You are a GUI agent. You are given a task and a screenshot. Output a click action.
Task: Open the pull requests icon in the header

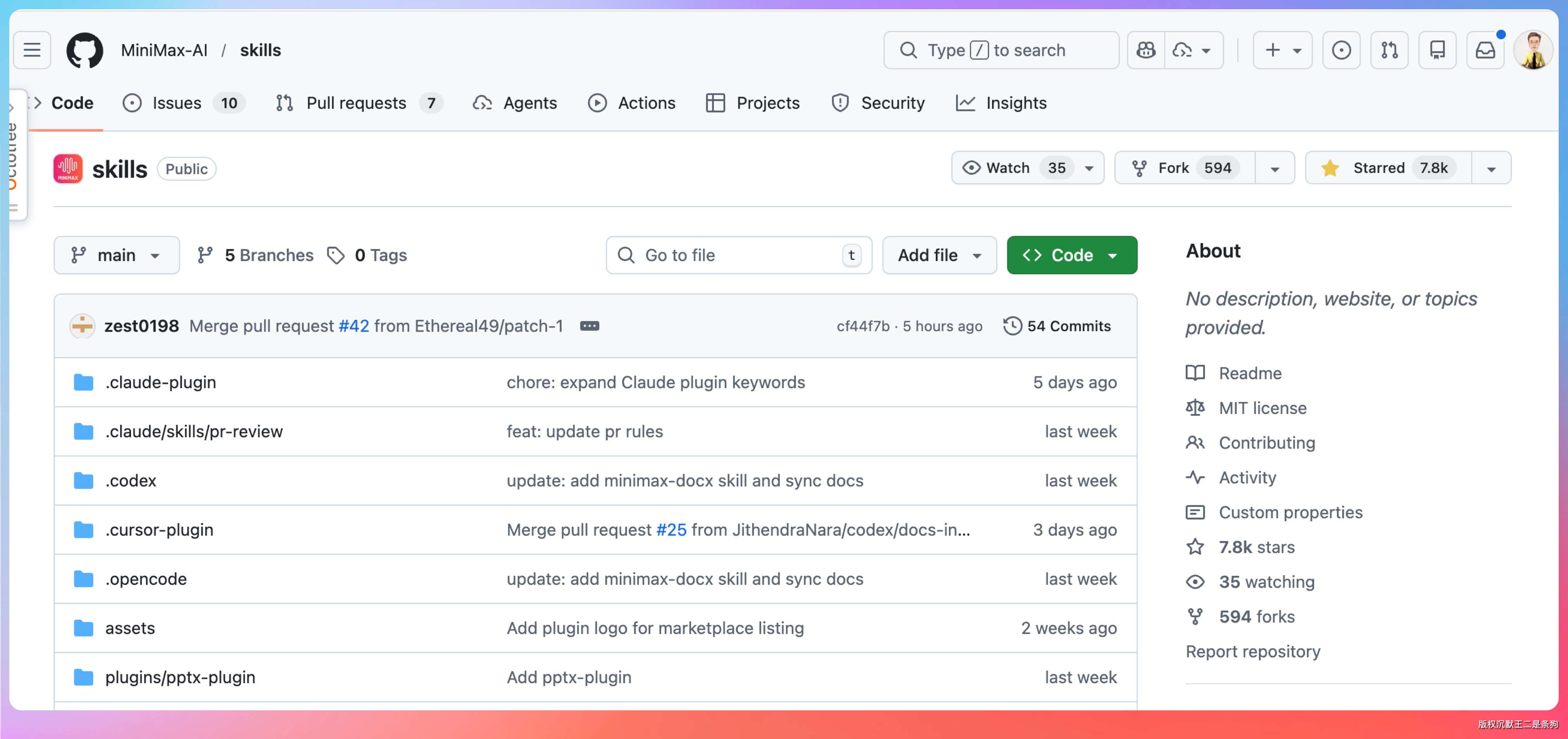coord(1389,50)
